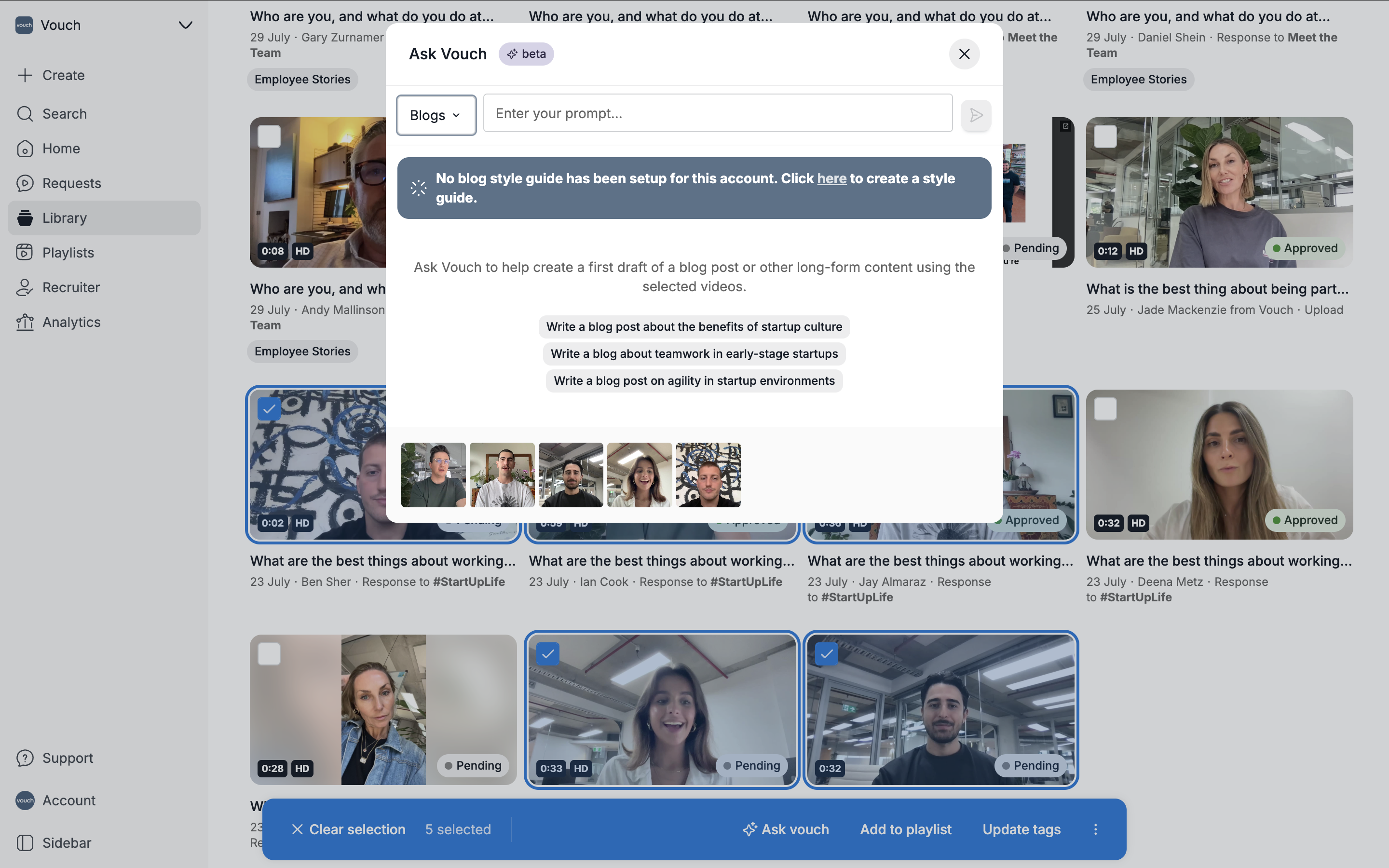Click the spinner icon in style guide banner
Screen dimensions: 1389x868
[419, 188]
